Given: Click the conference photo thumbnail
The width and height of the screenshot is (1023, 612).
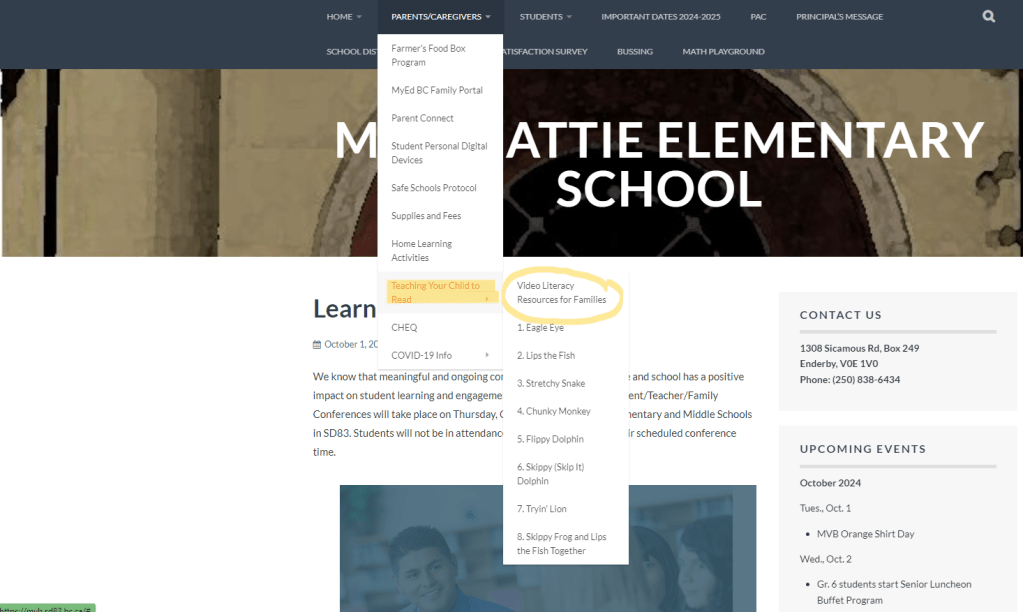Looking at the screenshot, I should pos(547,548).
